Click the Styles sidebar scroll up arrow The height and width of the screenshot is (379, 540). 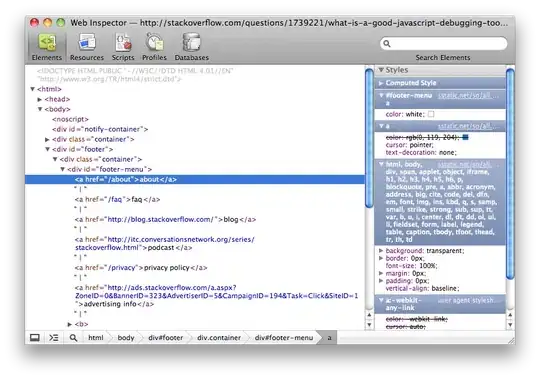tap(510, 315)
